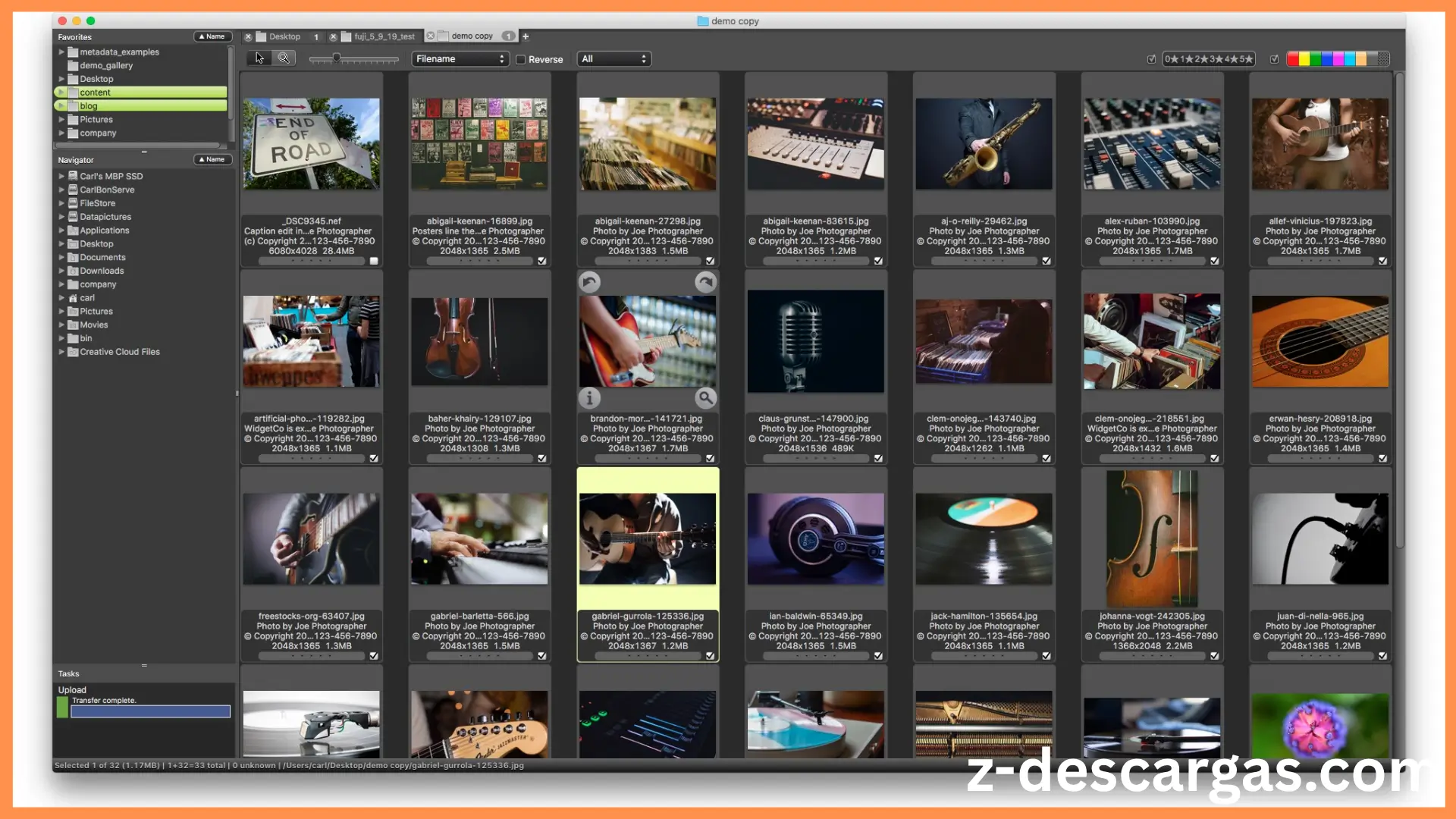Toggle the color class filter checkbox
This screenshot has height=819, width=1456.
pyautogui.click(x=1275, y=58)
